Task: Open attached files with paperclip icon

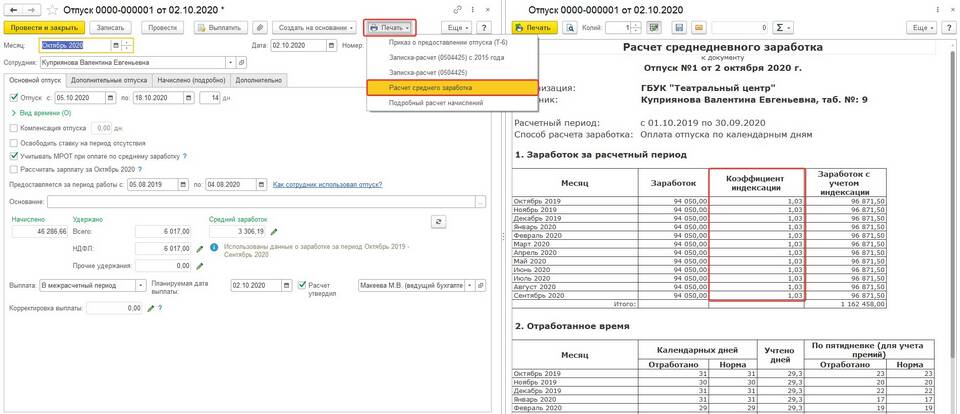Action: [x=260, y=28]
